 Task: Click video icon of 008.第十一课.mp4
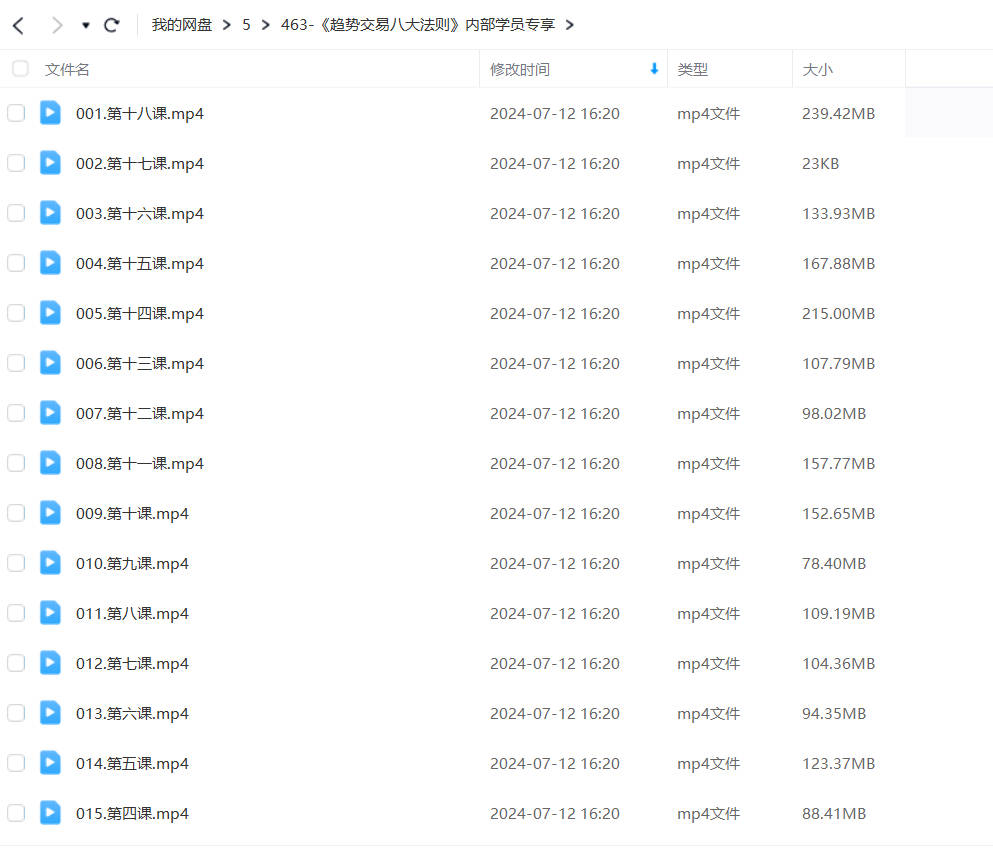[x=50, y=463]
